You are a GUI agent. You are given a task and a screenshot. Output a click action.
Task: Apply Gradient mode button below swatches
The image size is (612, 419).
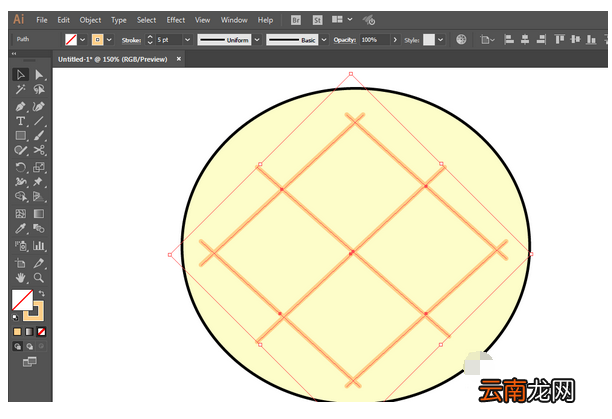[x=29, y=332]
